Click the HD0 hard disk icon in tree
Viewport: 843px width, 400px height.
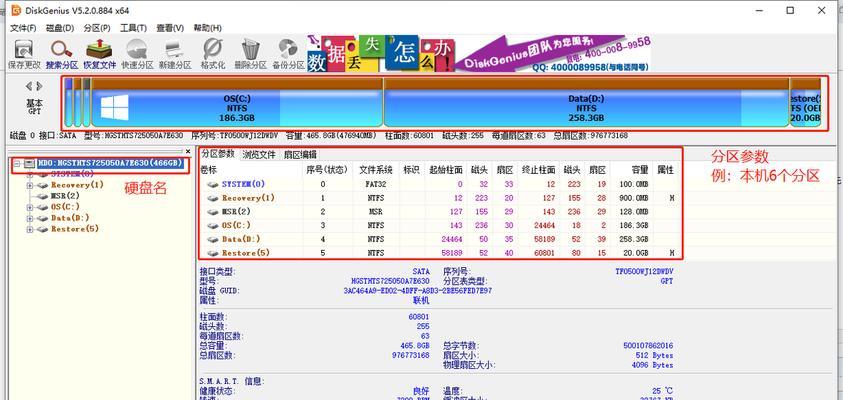pos(30,163)
